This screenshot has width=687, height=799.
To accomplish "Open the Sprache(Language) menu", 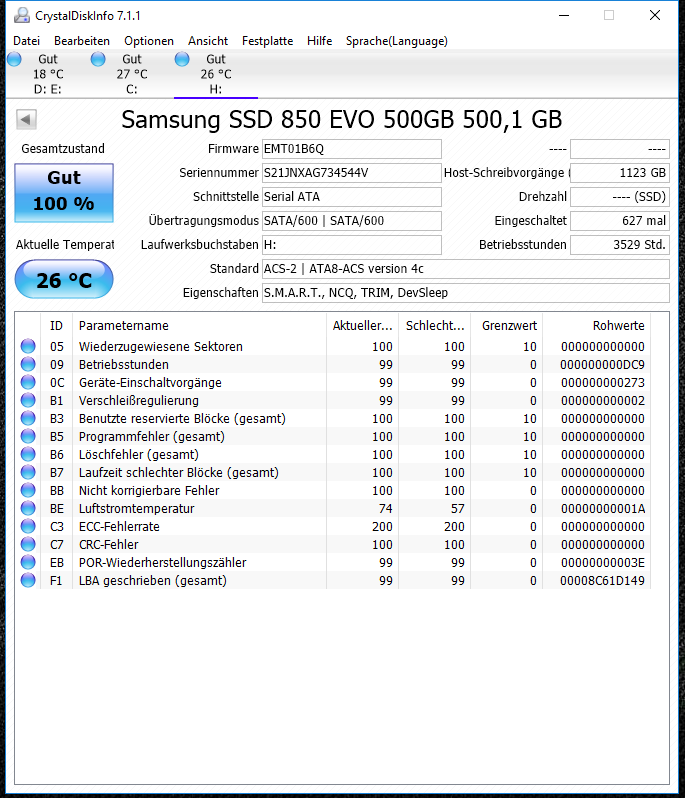I will [x=397, y=41].
